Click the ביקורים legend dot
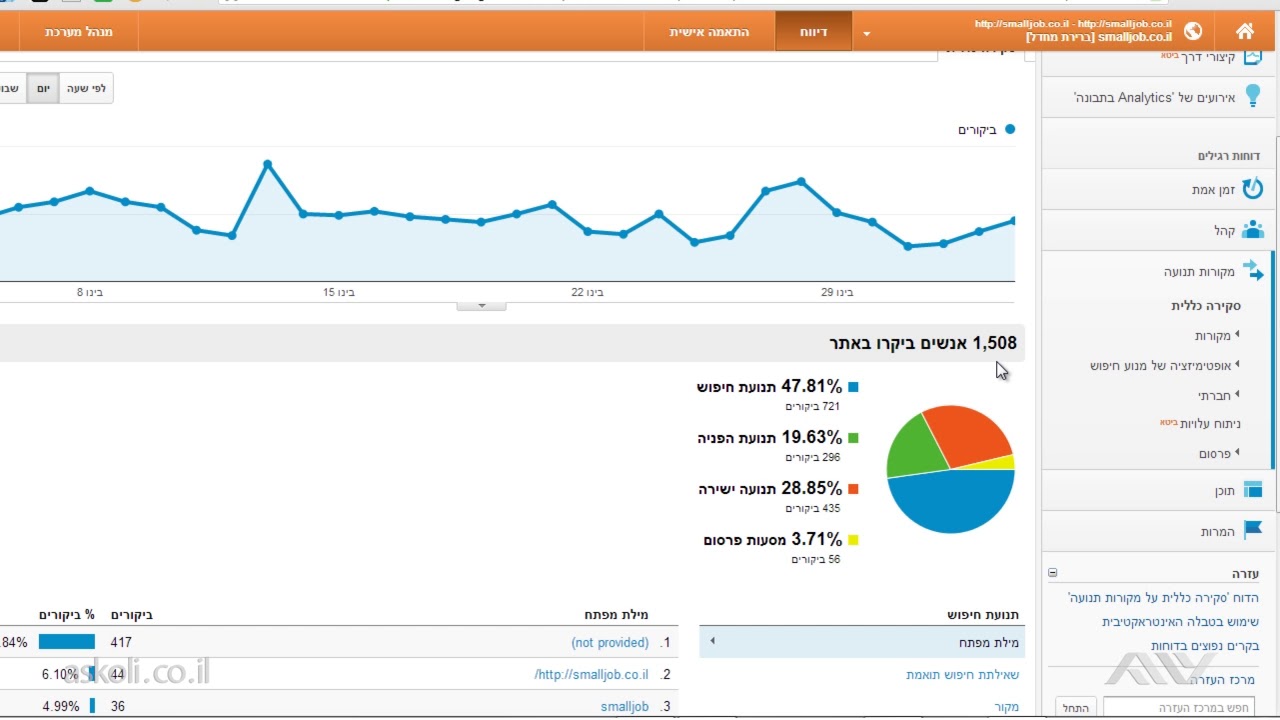Image resolution: width=1280 pixels, height=720 pixels. click(x=1010, y=129)
